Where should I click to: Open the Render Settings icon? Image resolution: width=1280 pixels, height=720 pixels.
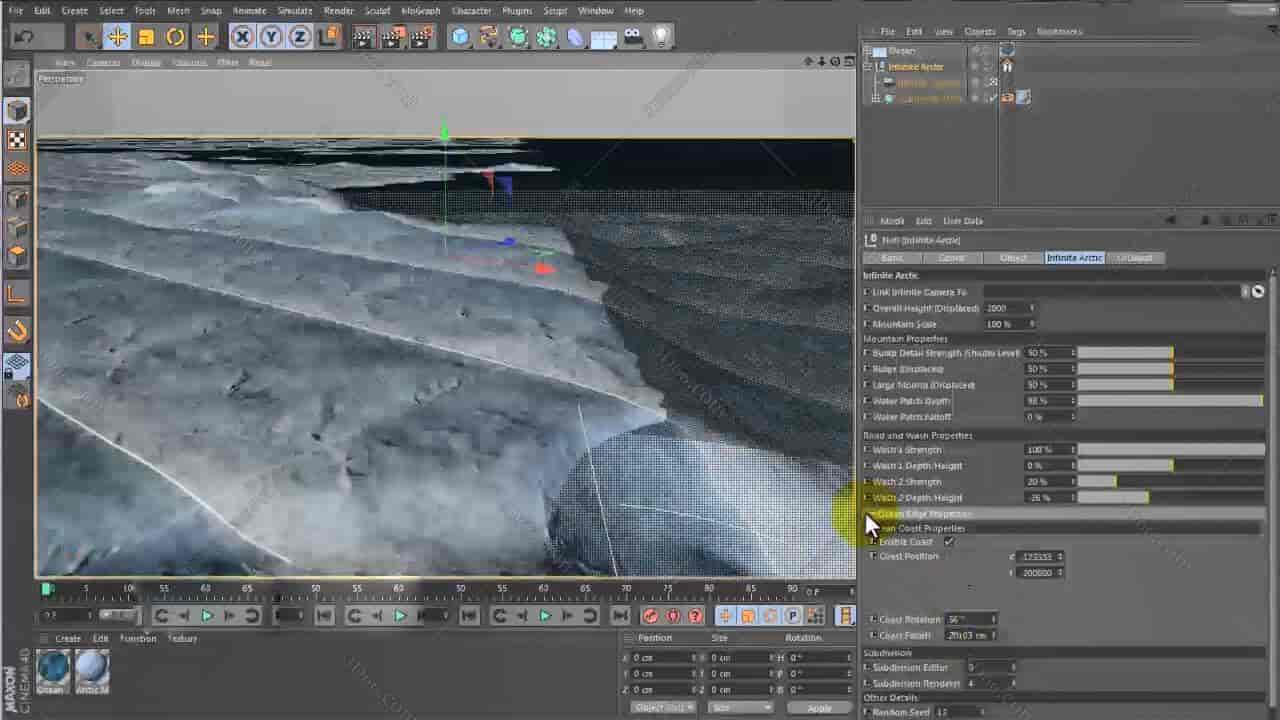[x=420, y=37]
